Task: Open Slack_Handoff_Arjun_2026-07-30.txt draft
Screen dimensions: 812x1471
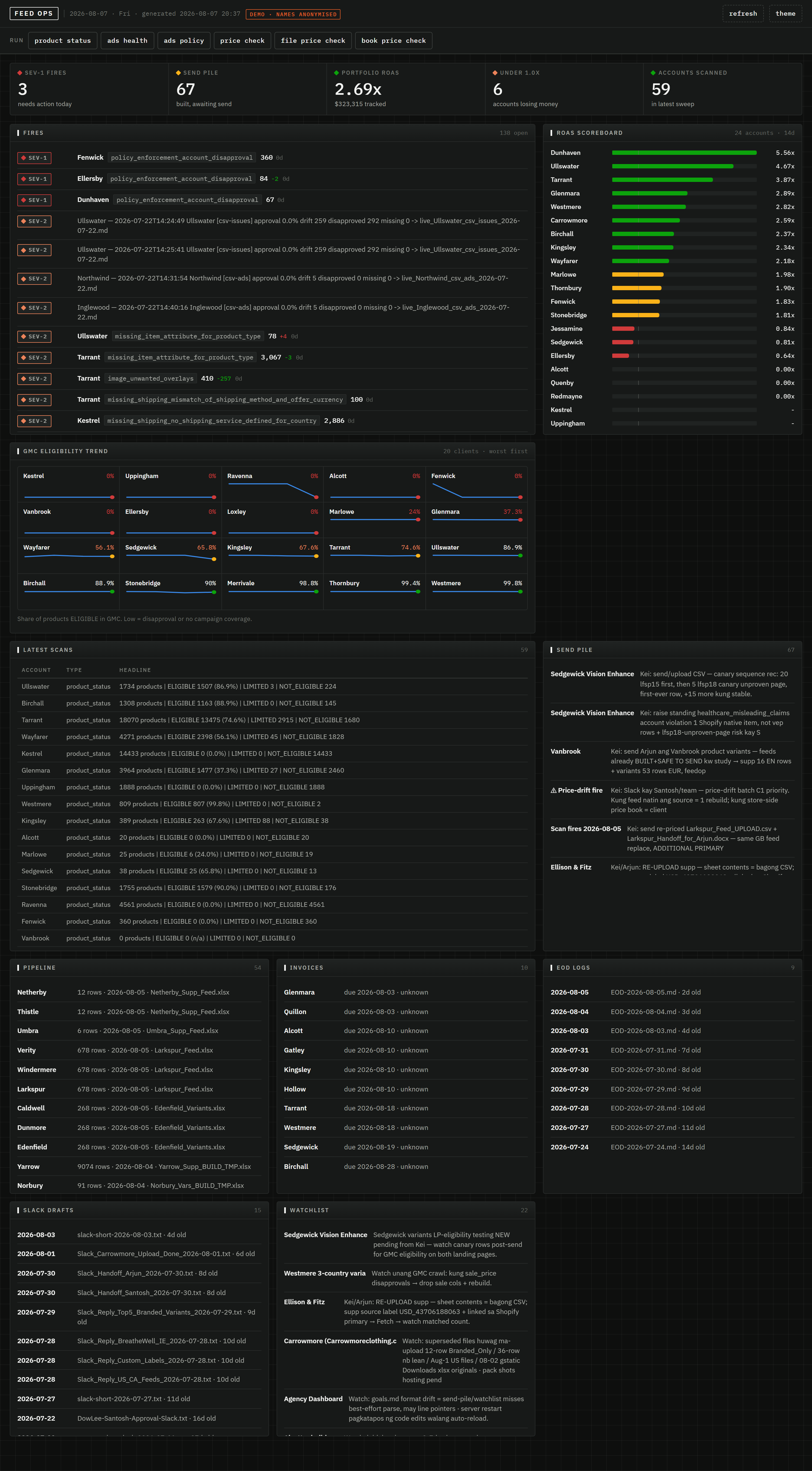Action: [x=139, y=1273]
